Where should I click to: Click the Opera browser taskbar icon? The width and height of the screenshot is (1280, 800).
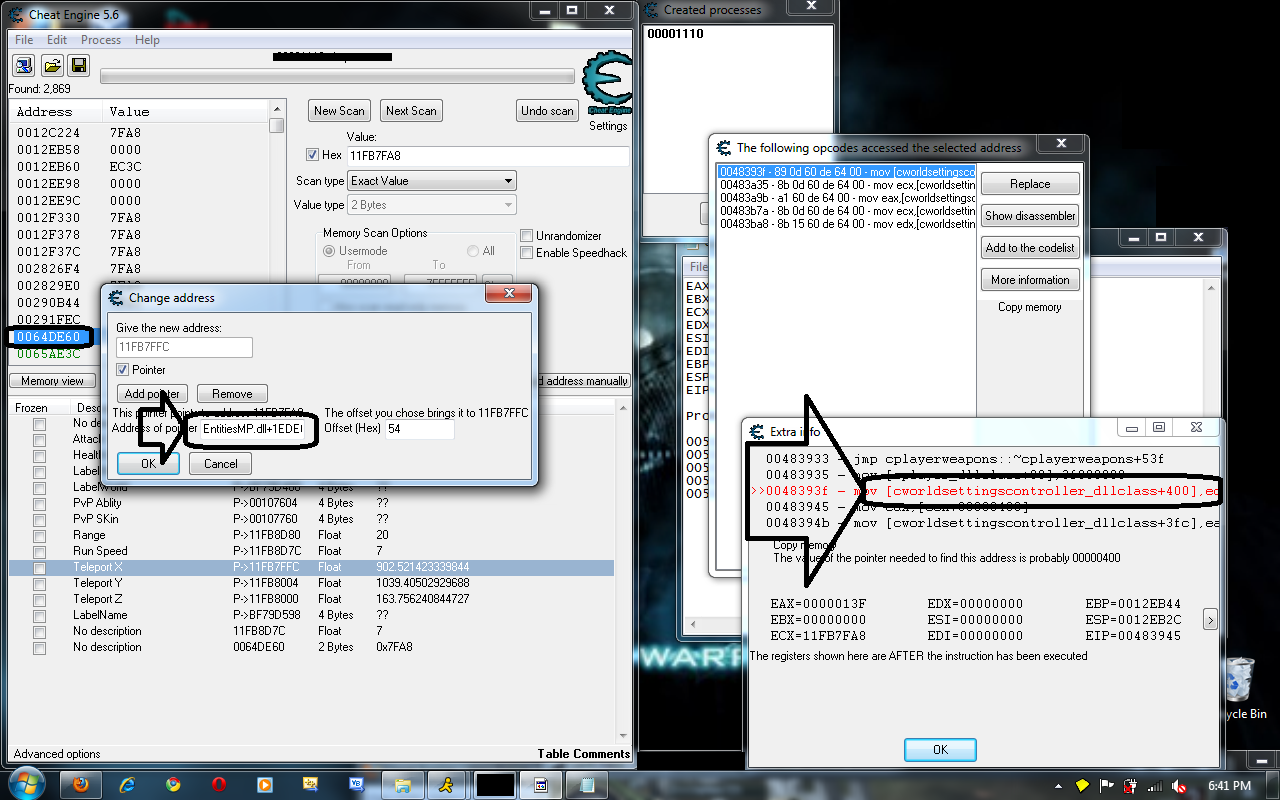click(218, 784)
